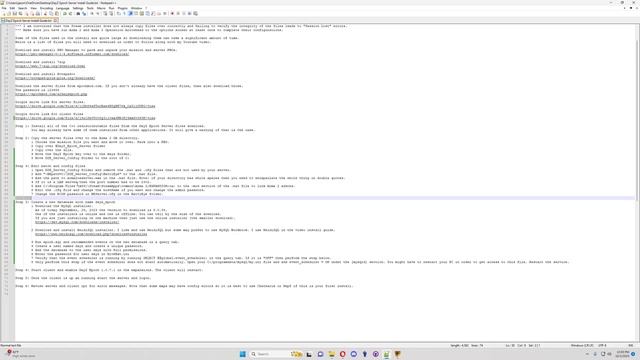Click the Playback macro icon
640x360 pixels.
[x=184, y=13]
